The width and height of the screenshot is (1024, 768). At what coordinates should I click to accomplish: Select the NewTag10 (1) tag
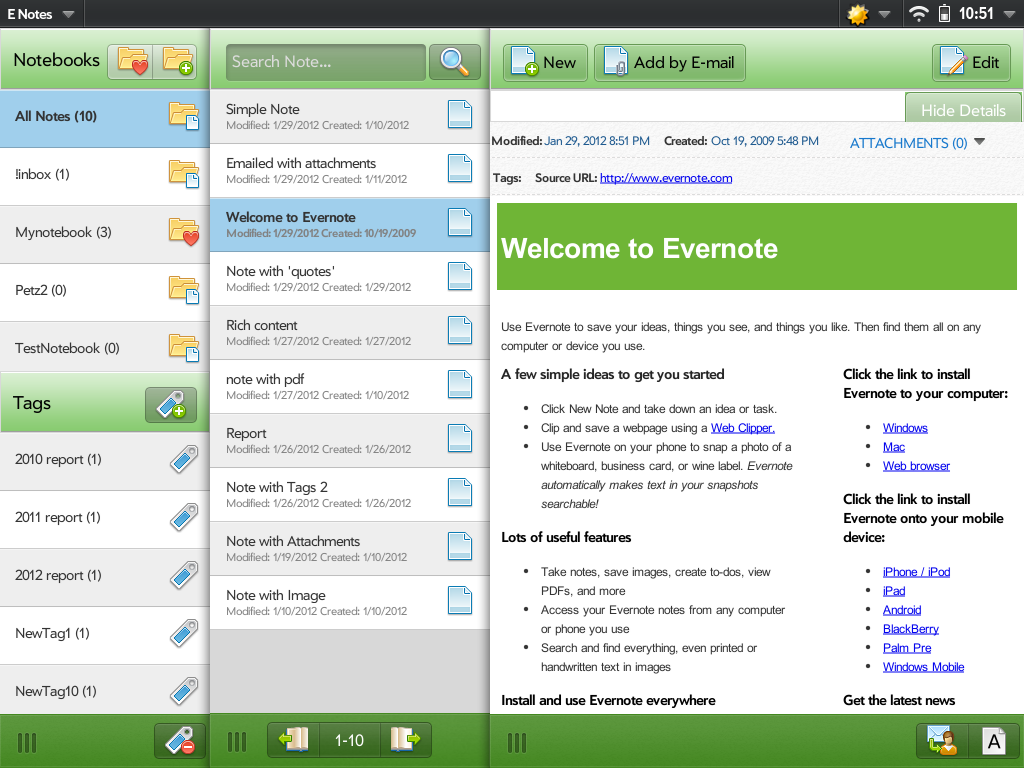104,690
